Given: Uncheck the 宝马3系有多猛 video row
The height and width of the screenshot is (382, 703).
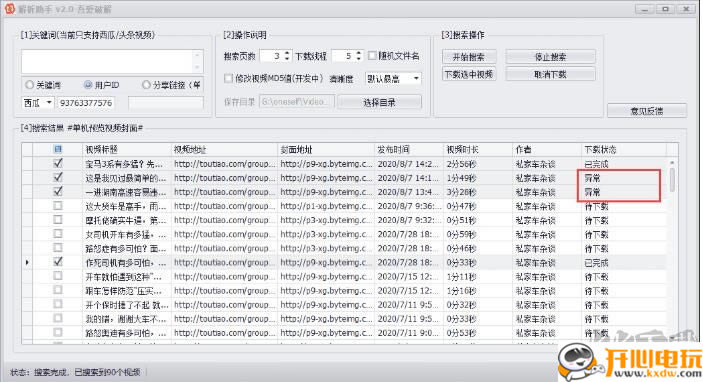Looking at the screenshot, I should point(58,163).
